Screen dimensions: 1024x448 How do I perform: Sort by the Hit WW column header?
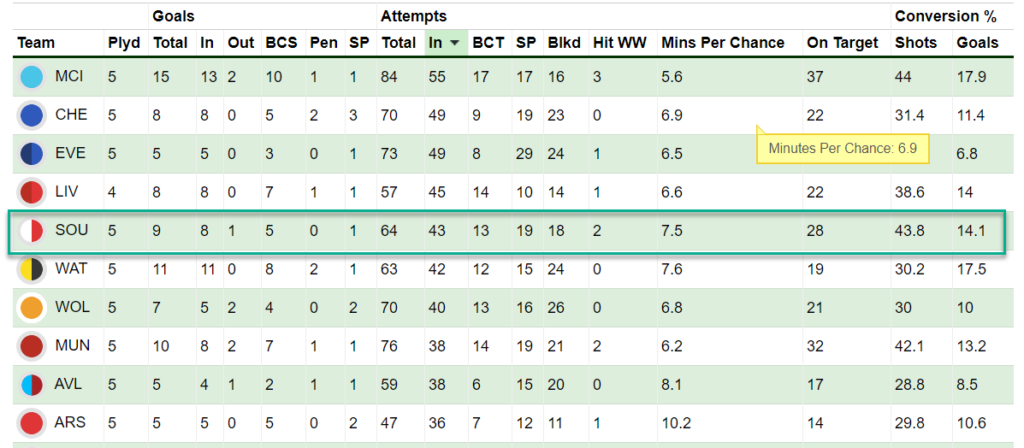coord(619,43)
